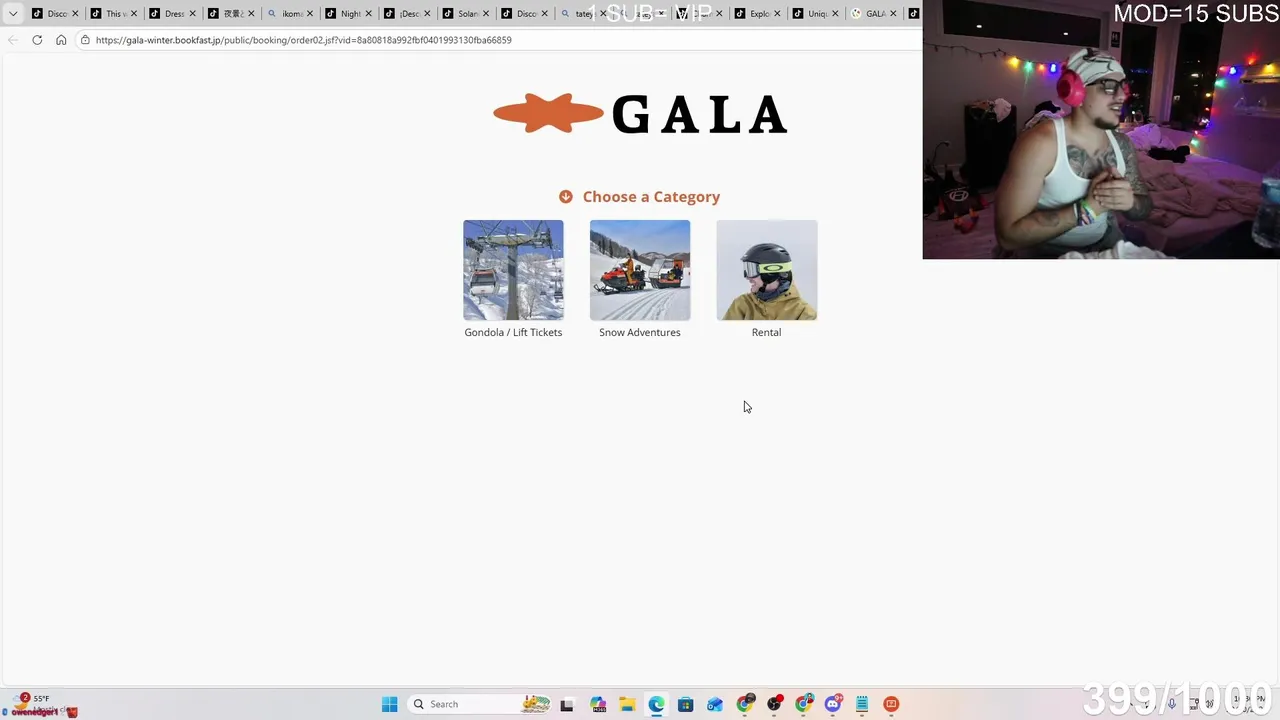The width and height of the screenshot is (1280, 720).
Task: Click the browser back arrow
Action: 12,40
